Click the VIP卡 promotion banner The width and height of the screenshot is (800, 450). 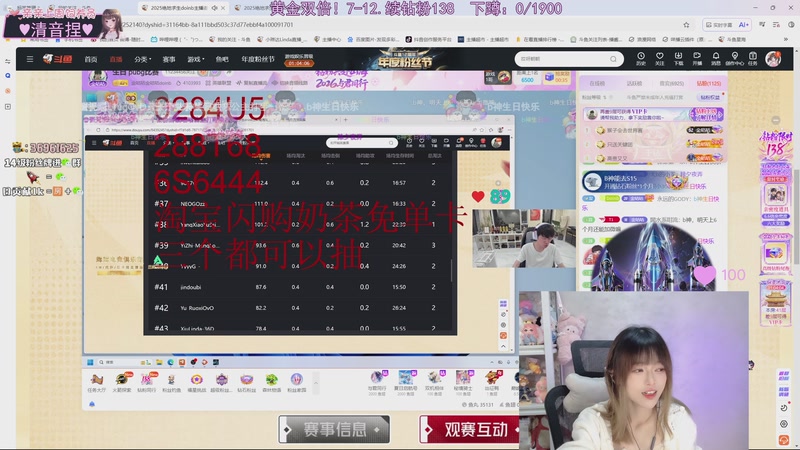tap(654, 114)
